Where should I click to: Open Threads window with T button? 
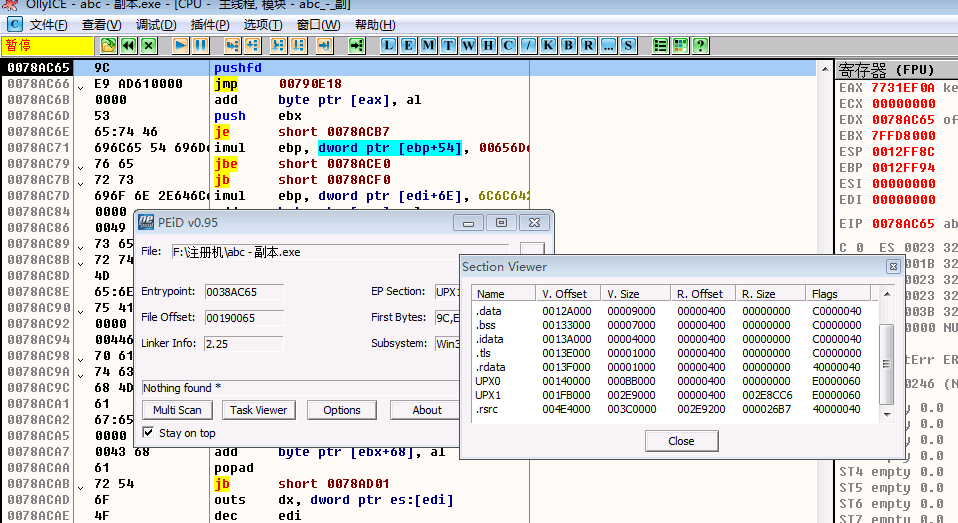pos(448,46)
